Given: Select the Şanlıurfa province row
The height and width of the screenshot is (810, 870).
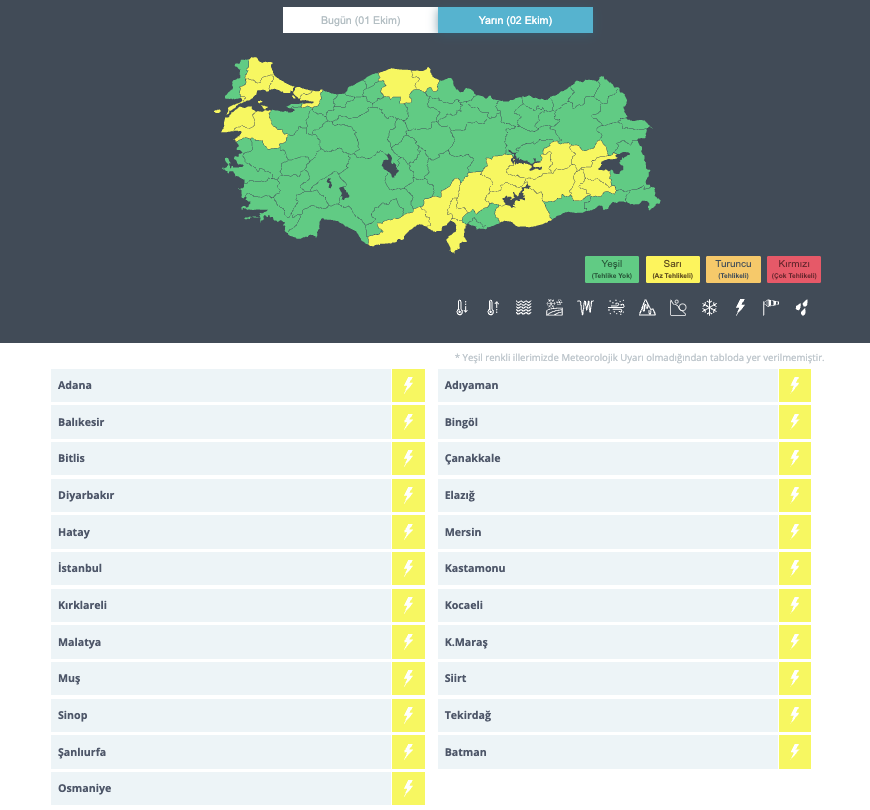Looking at the screenshot, I should tap(238, 752).
